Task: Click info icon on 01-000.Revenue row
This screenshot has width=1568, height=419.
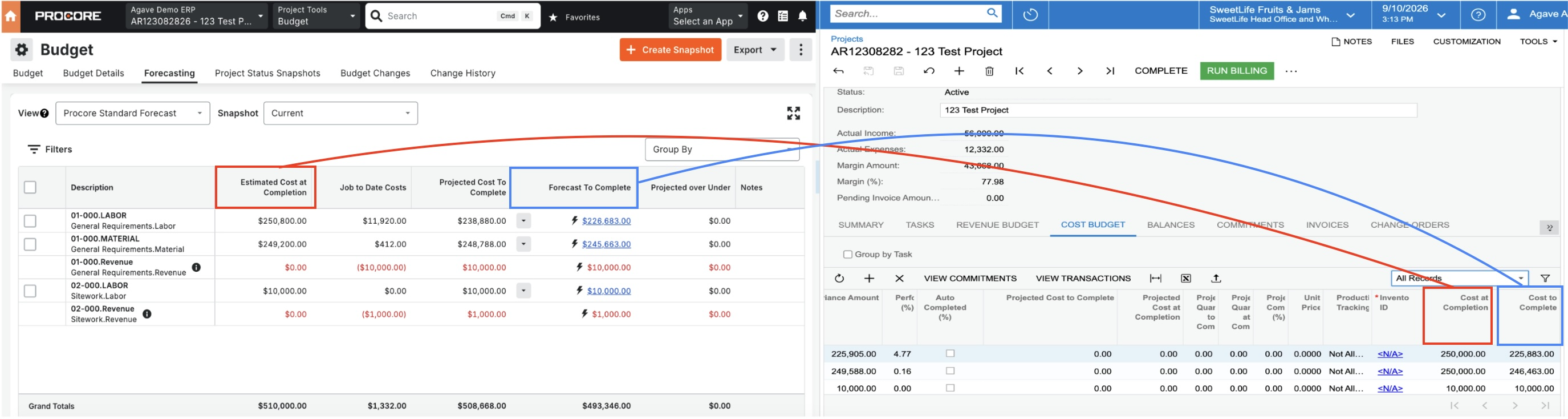Action: [196, 267]
